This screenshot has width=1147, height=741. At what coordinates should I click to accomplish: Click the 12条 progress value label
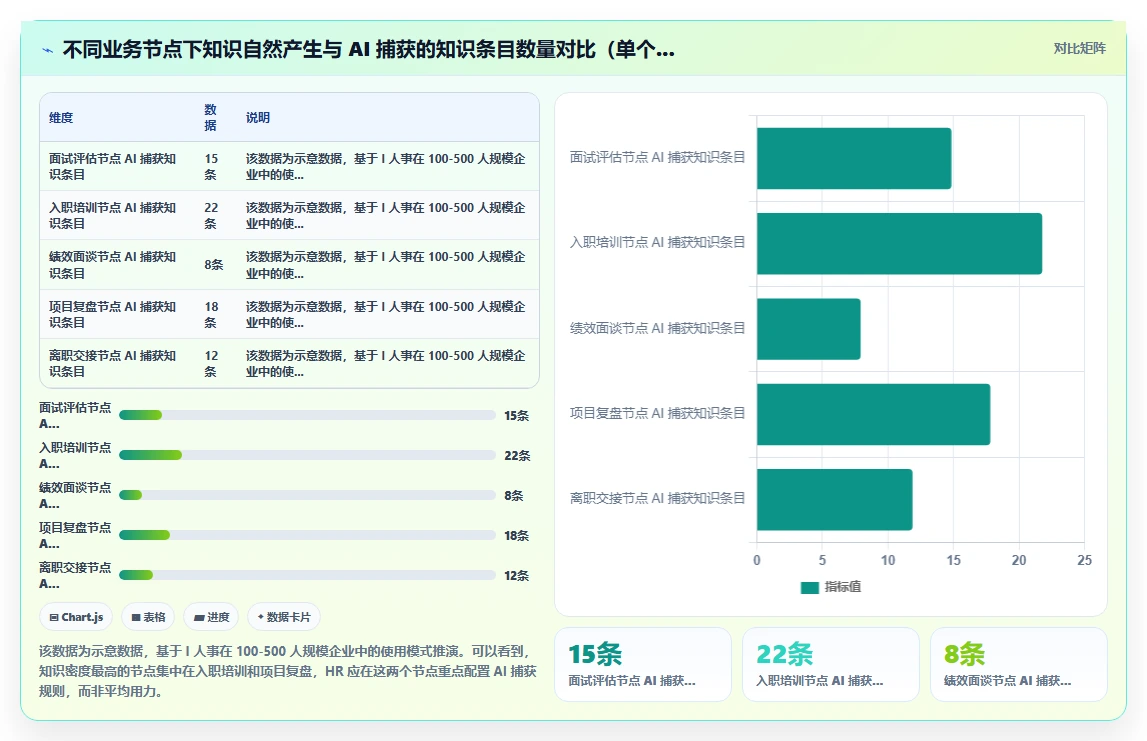click(x=516, y=576)
